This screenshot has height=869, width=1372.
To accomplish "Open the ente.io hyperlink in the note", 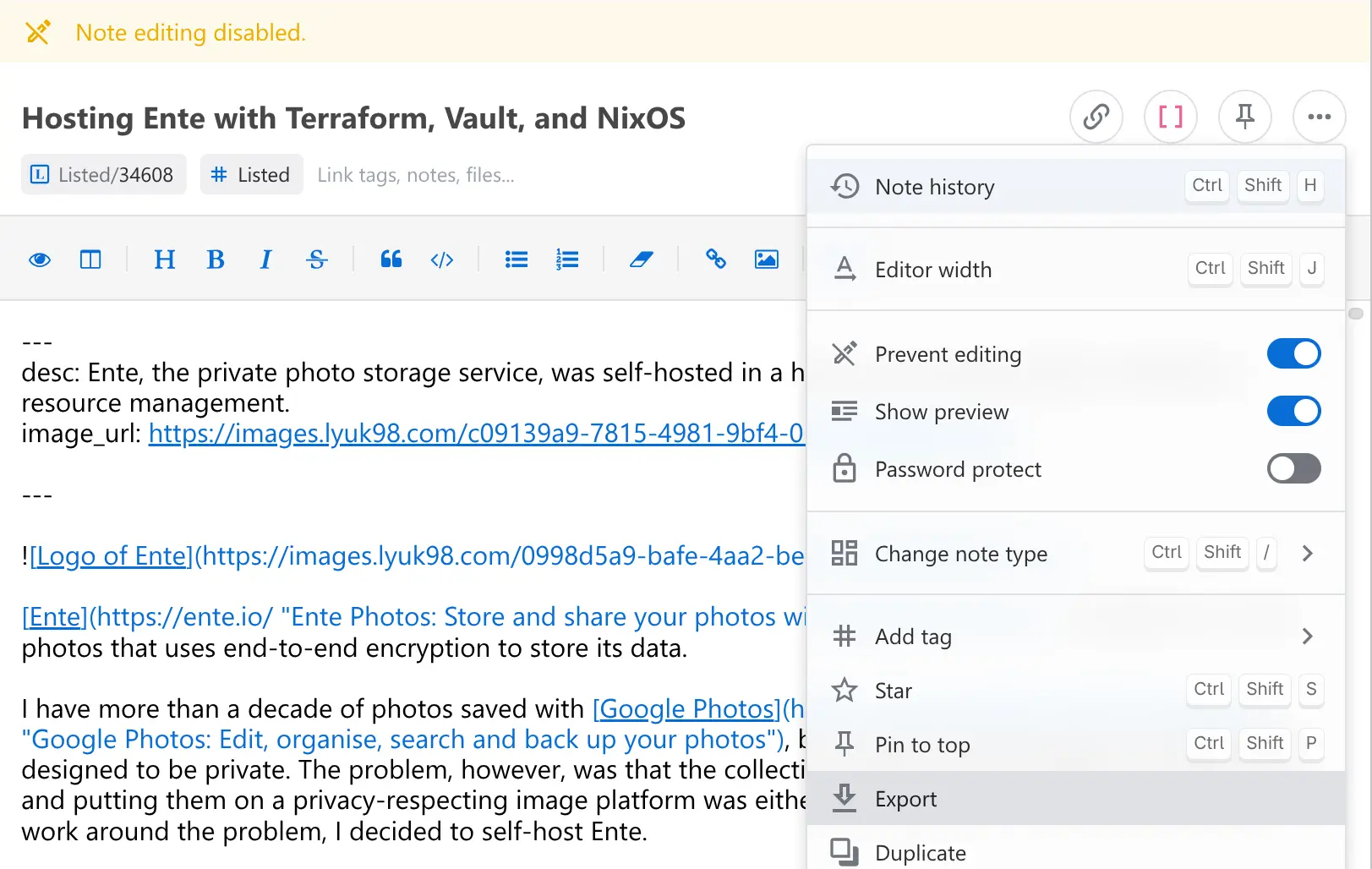I will click(x=54, y=616).
